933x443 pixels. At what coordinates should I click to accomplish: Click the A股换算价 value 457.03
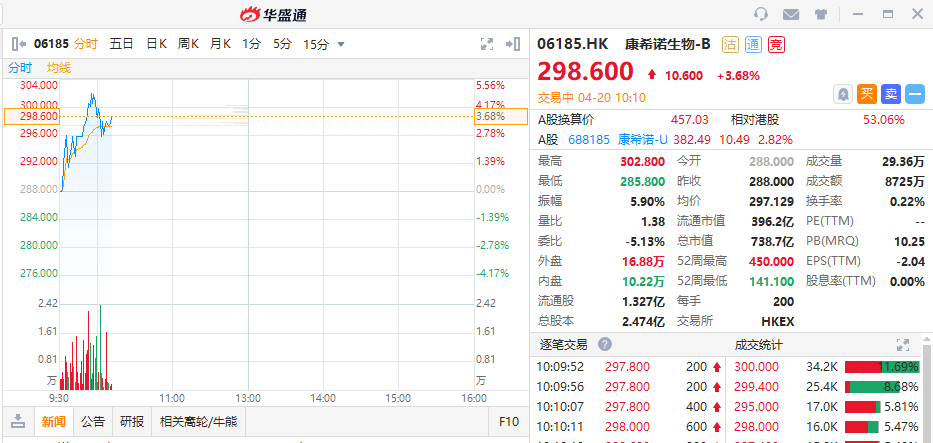[x=690, y=120]
